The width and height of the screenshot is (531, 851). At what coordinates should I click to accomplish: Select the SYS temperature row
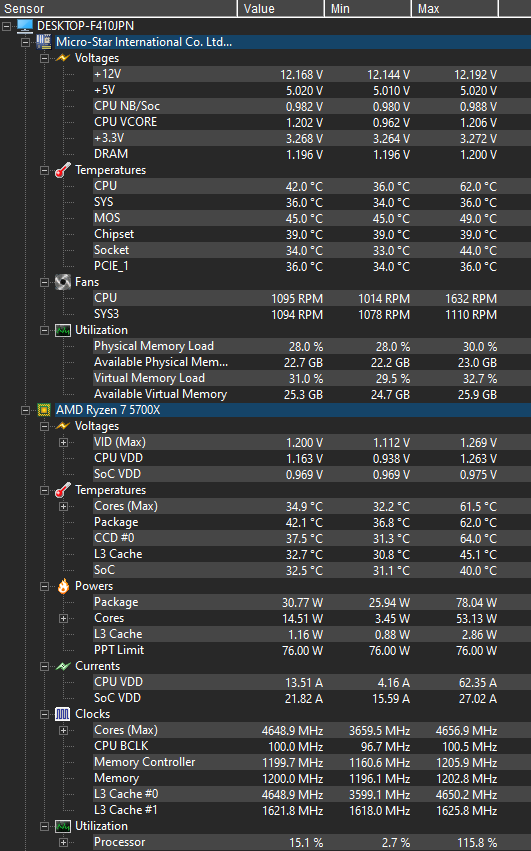point(312,202)
